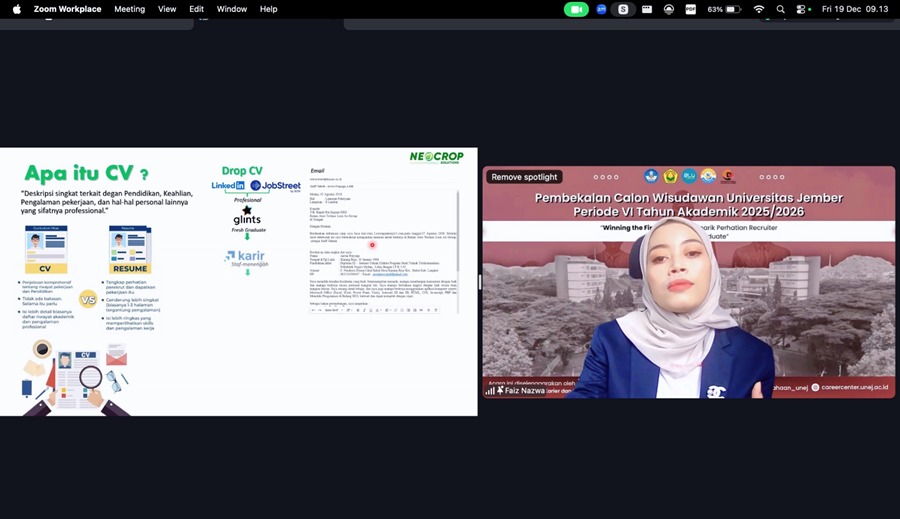Viewport: 900px width, 519px height.
Task: Expand the Window menu
Action: point(232,9)
